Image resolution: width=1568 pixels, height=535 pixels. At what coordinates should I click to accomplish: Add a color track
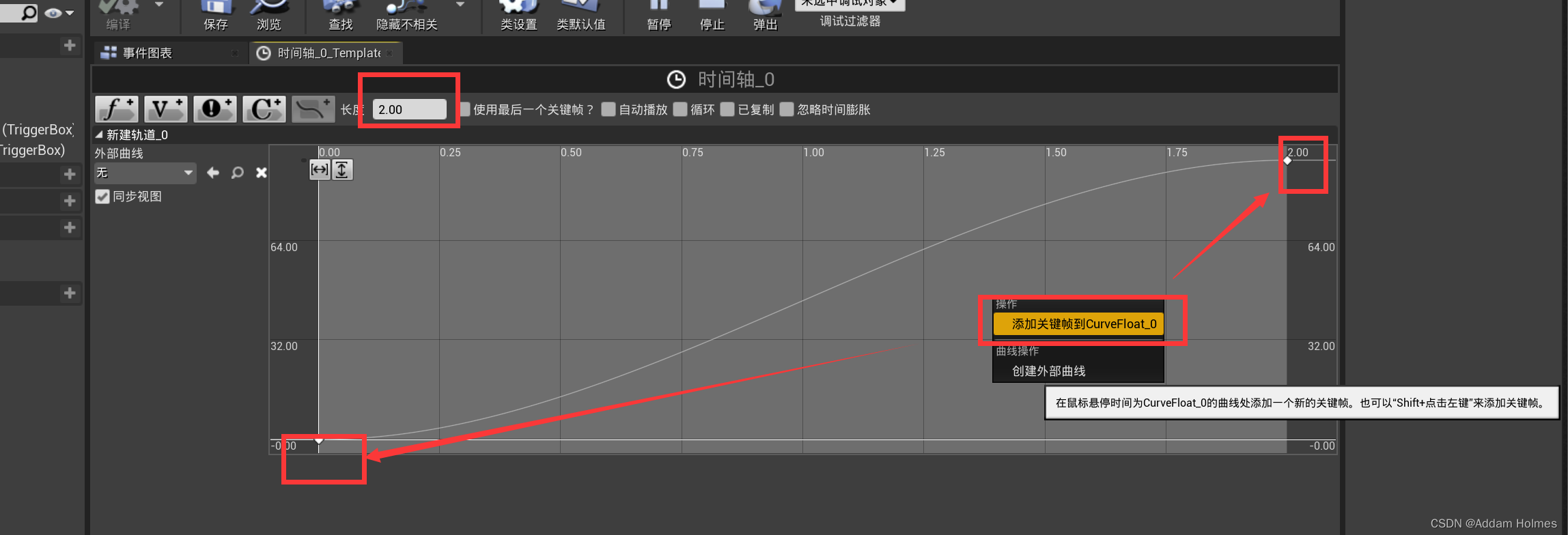(x=264, y=109)
